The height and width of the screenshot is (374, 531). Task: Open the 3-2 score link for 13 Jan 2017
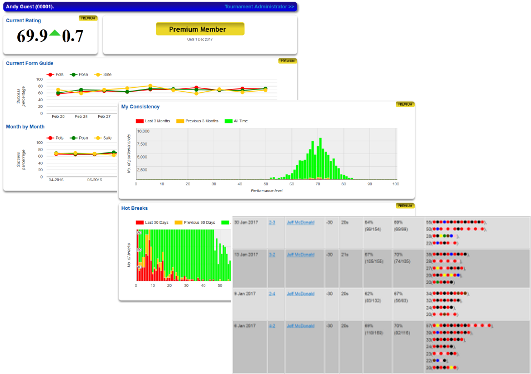[x=272, y=255]
